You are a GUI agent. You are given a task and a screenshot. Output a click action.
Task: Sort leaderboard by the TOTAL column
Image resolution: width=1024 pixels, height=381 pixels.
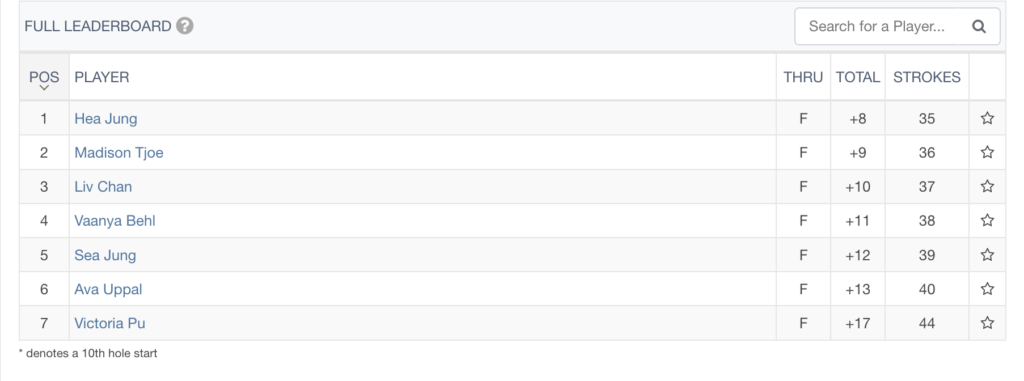(x=857, y=77)
